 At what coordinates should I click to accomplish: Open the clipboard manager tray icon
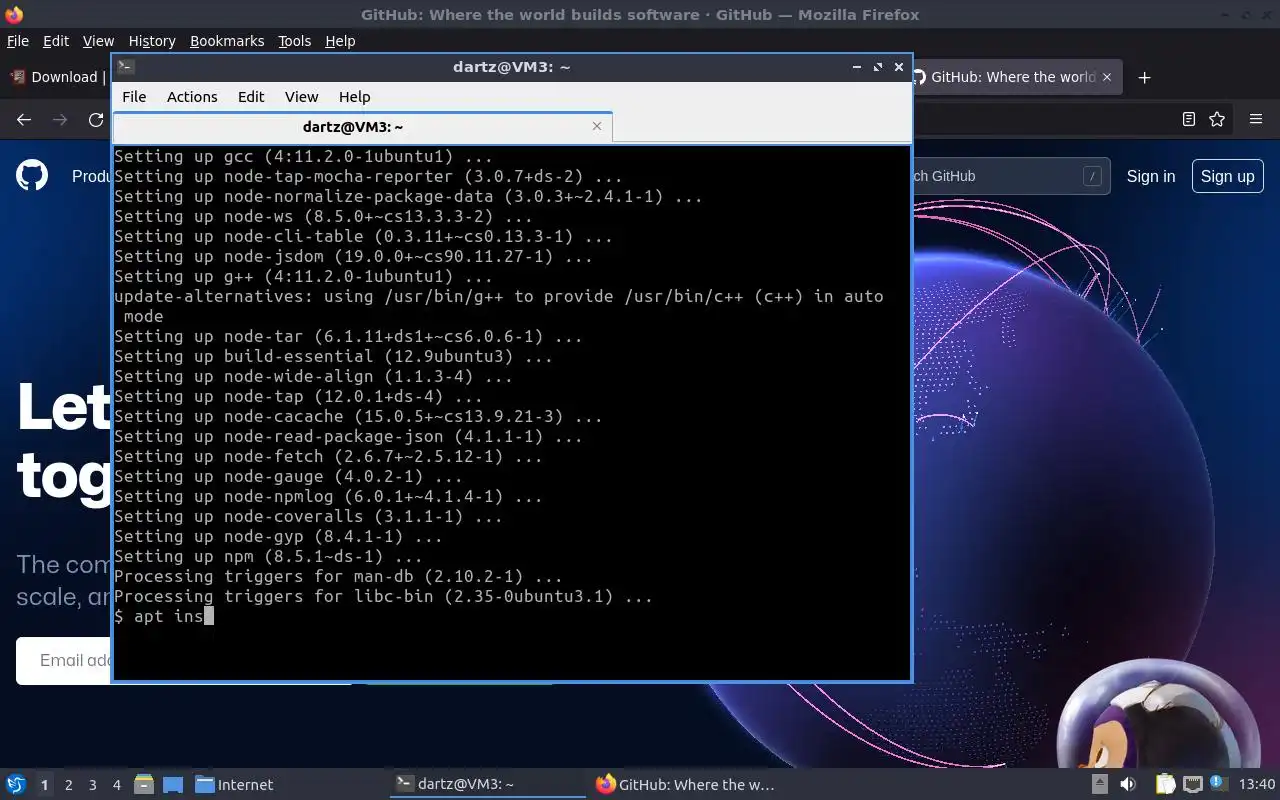click(x=1166, y=785)
